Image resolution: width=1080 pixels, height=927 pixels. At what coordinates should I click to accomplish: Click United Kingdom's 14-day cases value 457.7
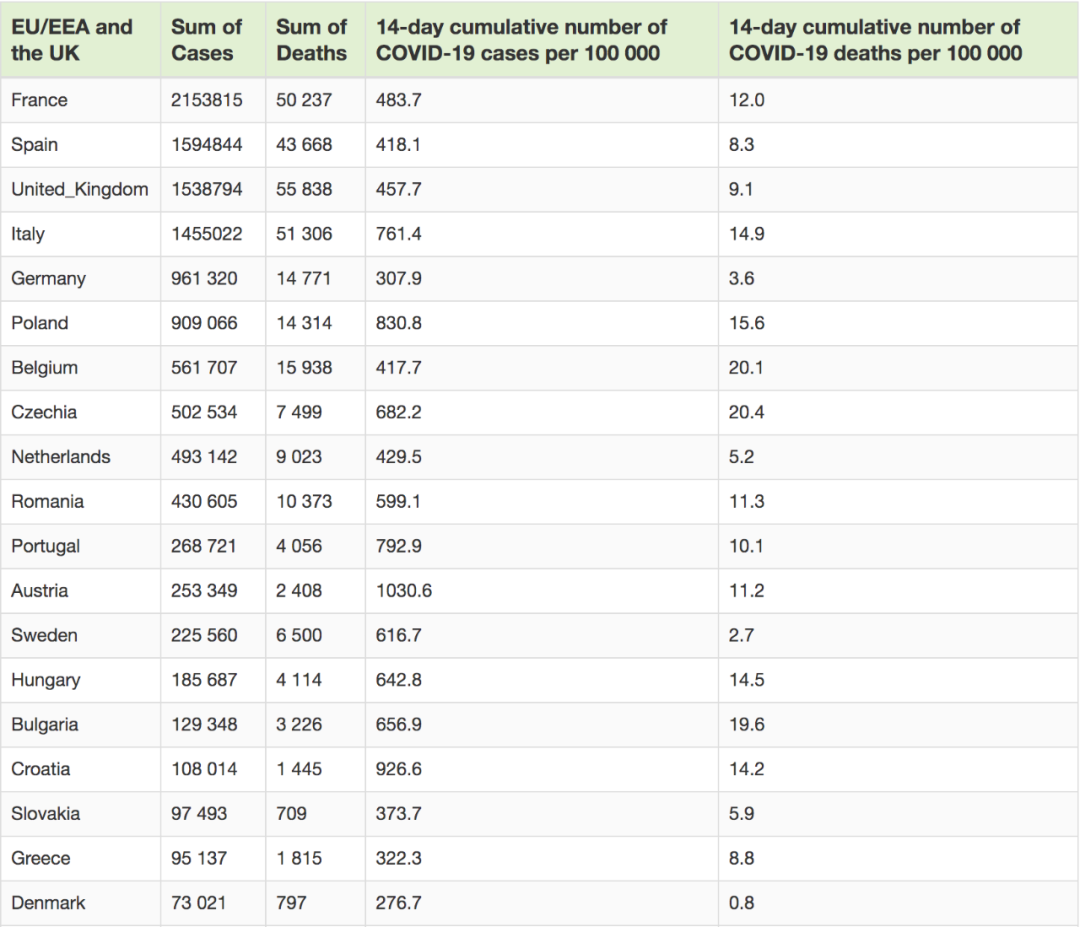point(398,189)
